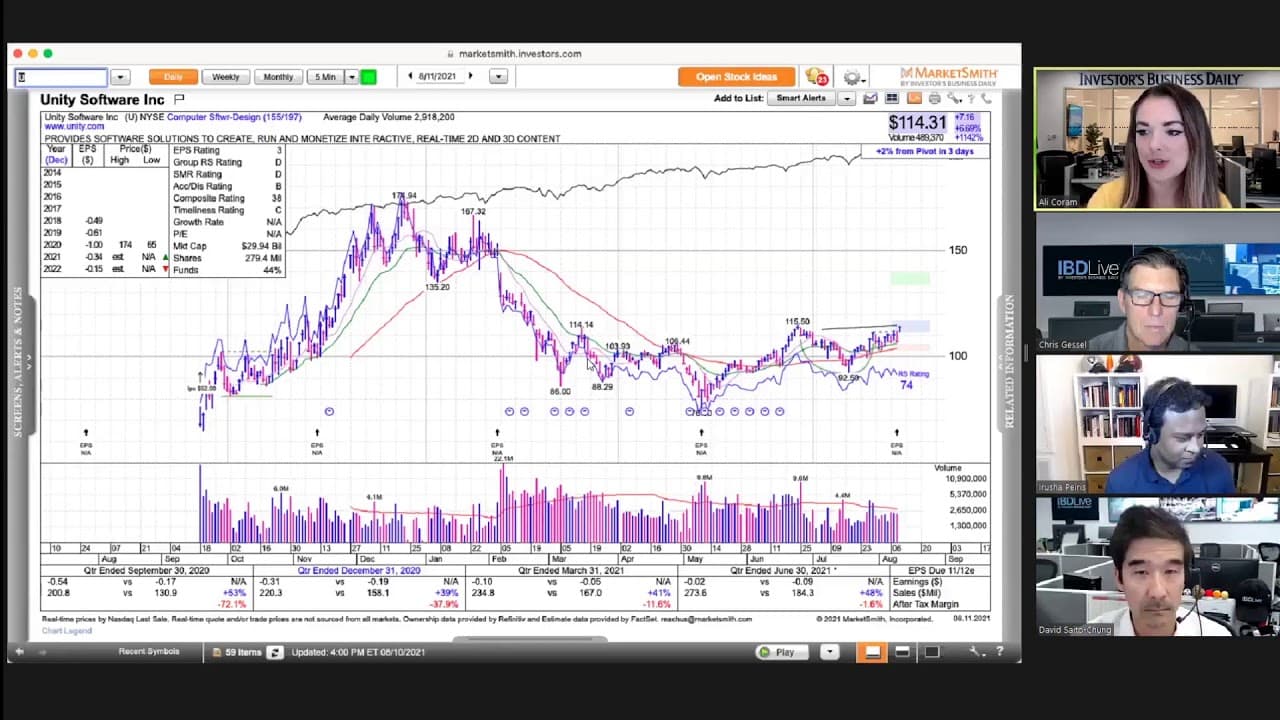Open the date picker dropdown after 8/11/2021
Image resolution: width=1280 pixels, height=720 pixels.
pos(498,77)
